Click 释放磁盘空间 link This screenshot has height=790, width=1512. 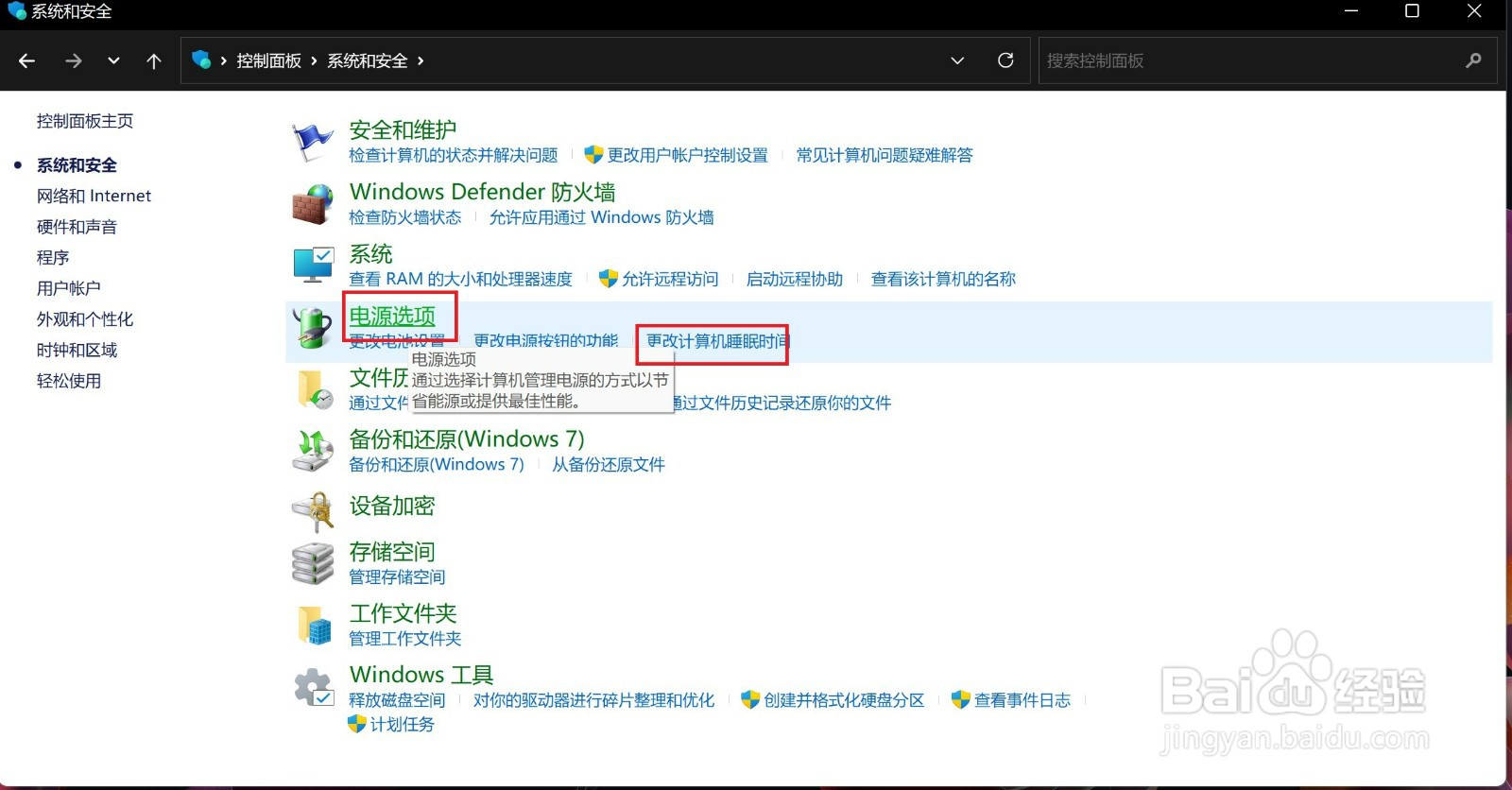397,700
